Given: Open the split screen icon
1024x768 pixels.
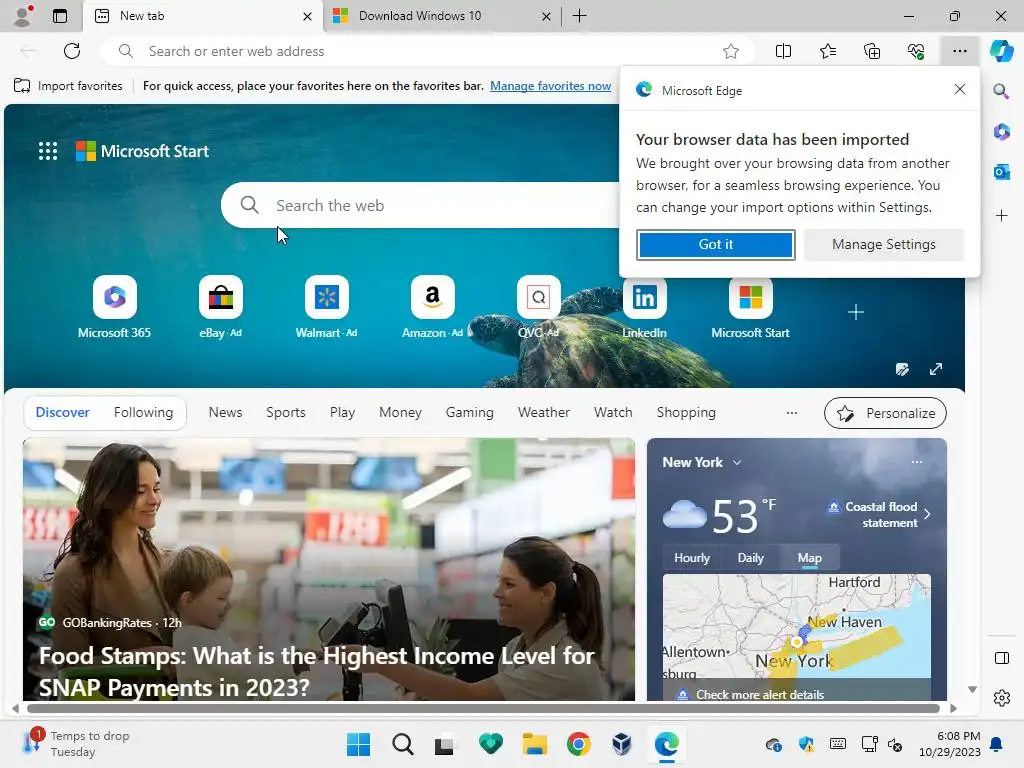Looking at the screenshot, I should tap(783, 51).
